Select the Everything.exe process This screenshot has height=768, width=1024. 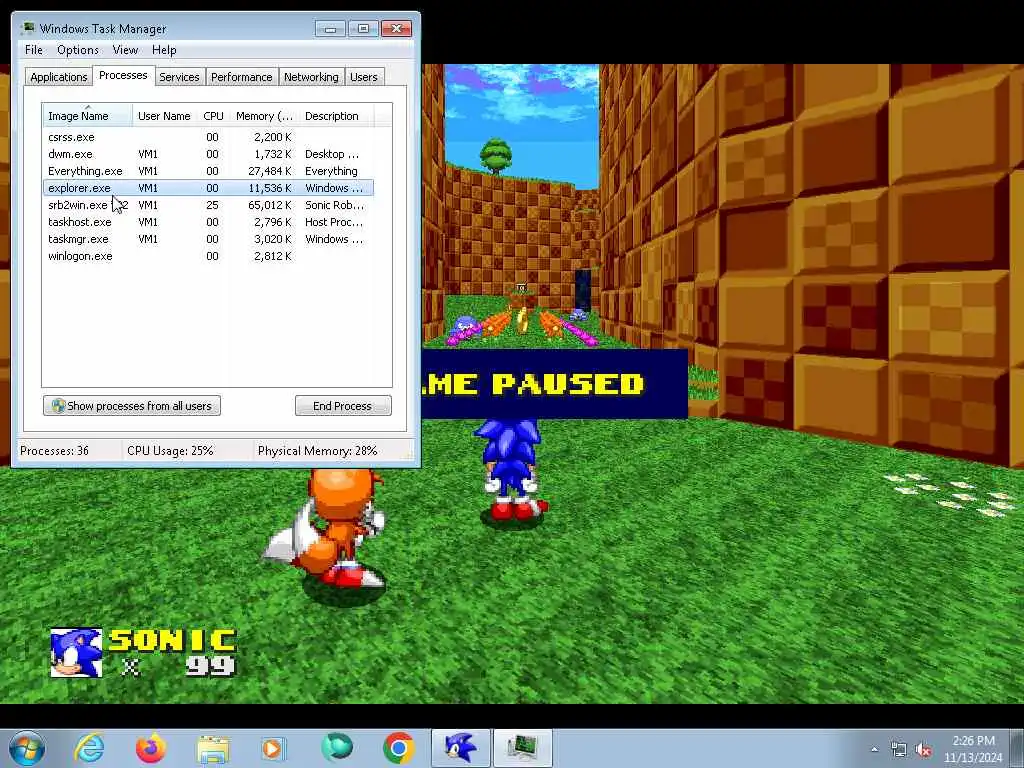tap(209, 171)
